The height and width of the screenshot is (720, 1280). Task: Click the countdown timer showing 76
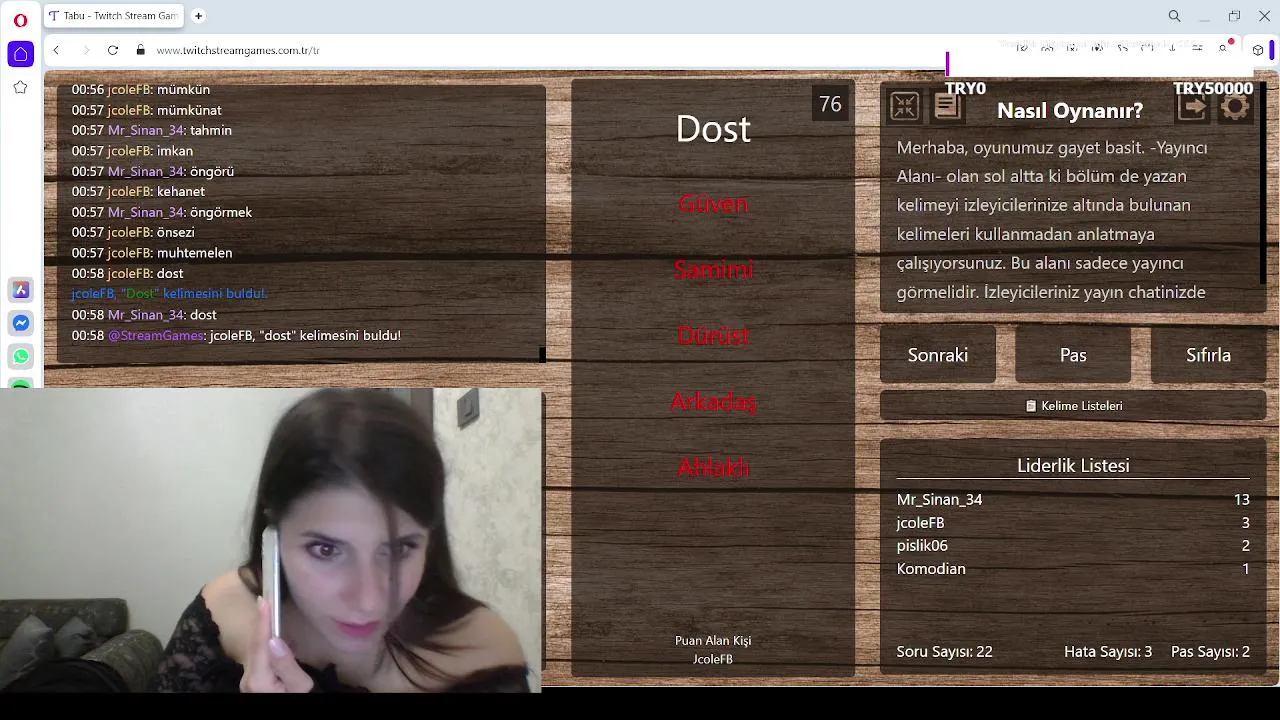click(830, 104)
